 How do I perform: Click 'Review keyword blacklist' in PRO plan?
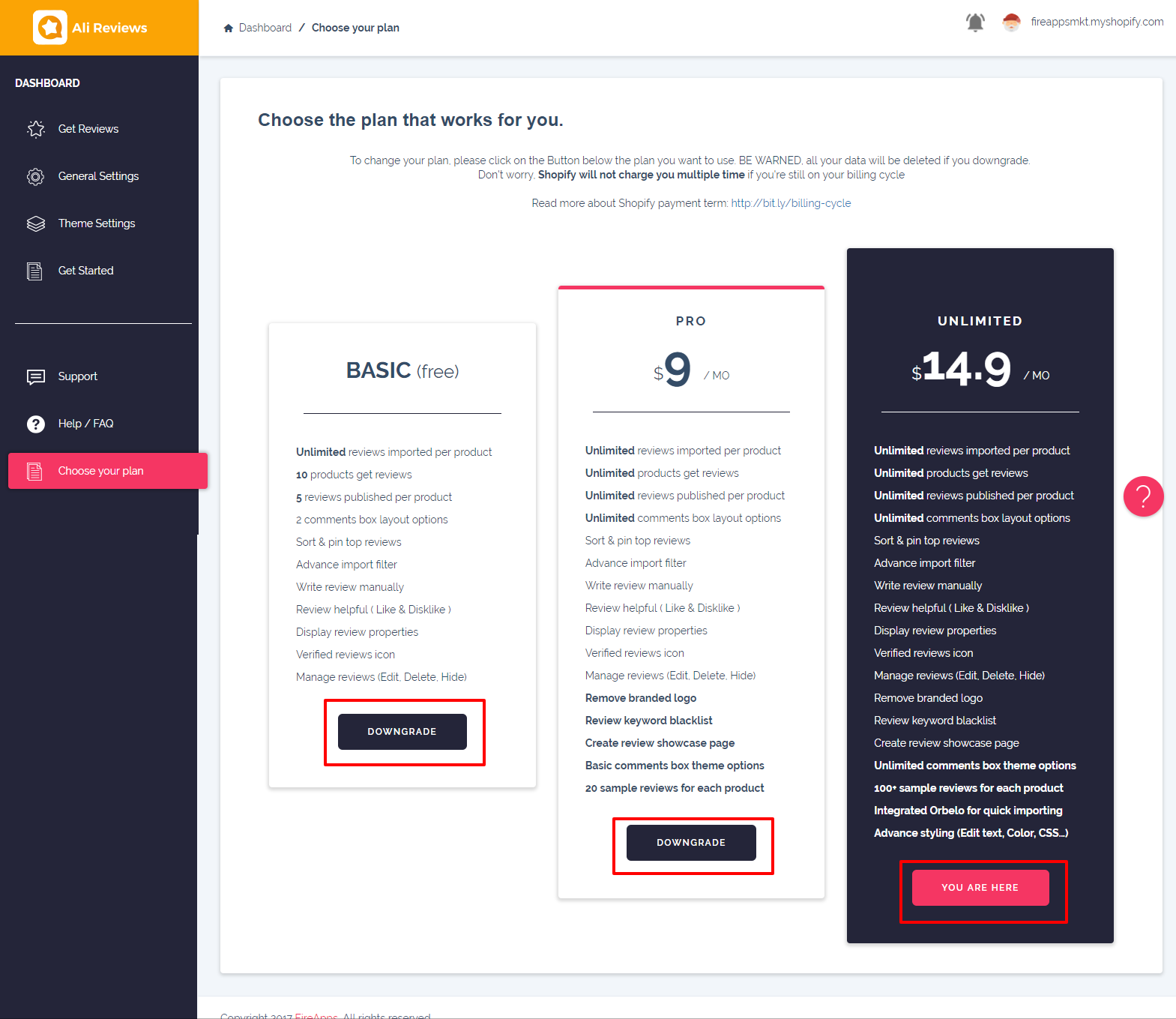[649, 721]
